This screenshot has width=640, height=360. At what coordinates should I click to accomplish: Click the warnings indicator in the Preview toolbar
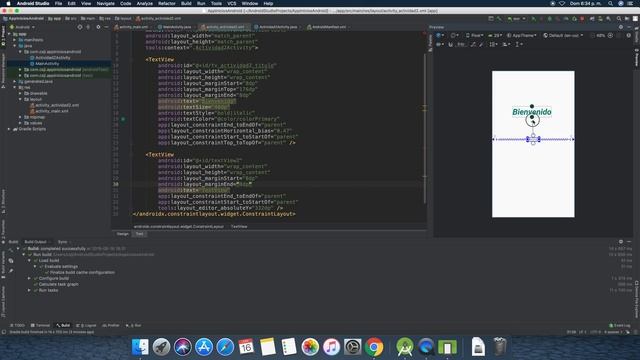tap(629, 36)
